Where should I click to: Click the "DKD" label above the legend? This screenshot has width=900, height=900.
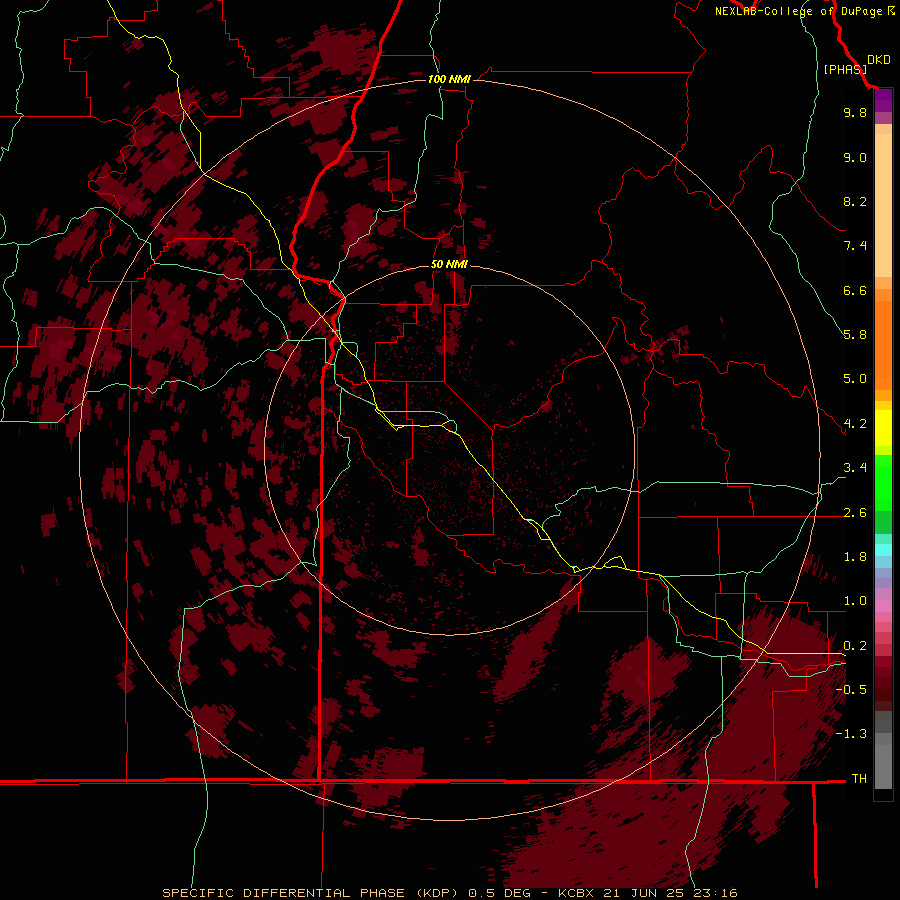coord(879,60)
